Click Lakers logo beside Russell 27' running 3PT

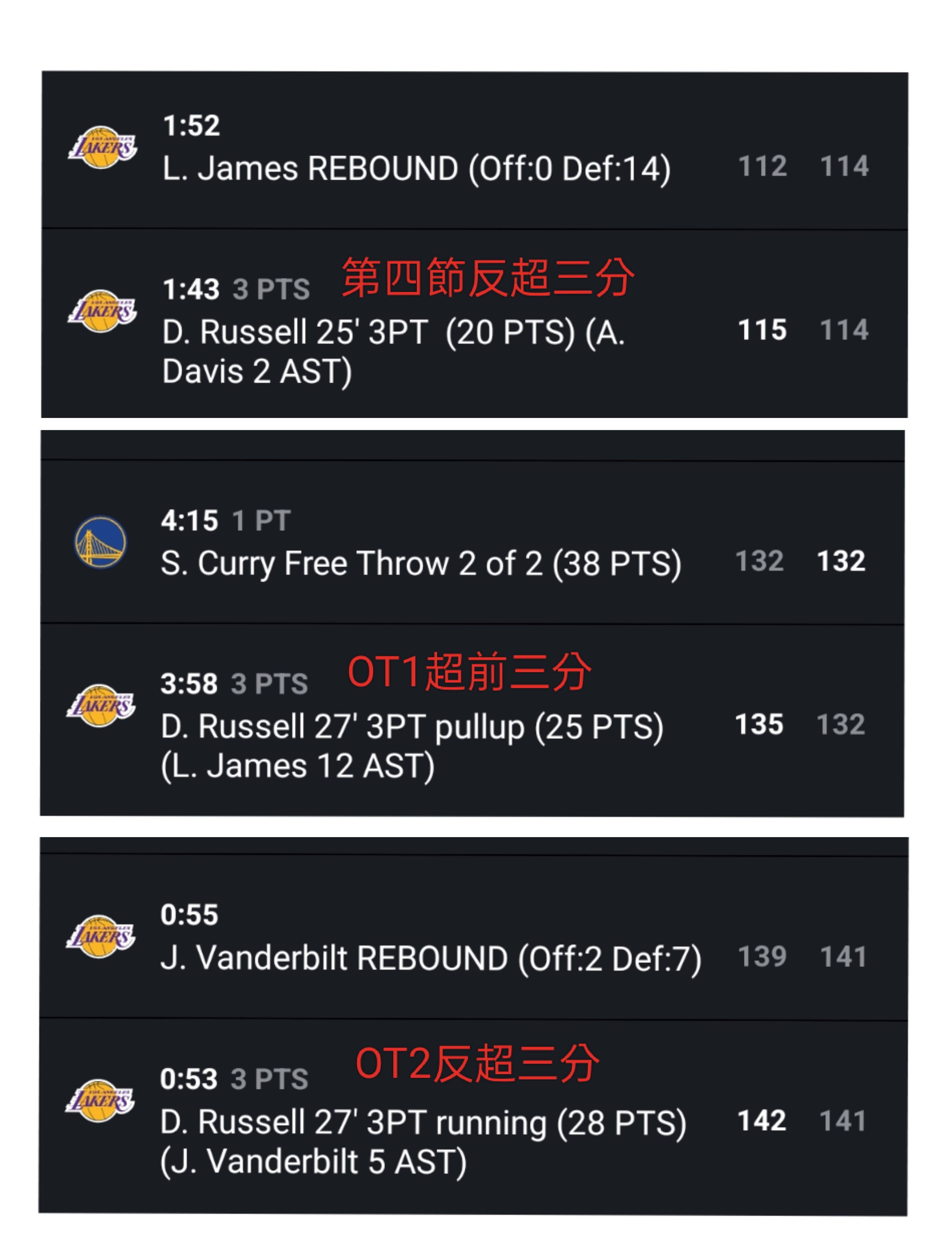click(101, 1101)
